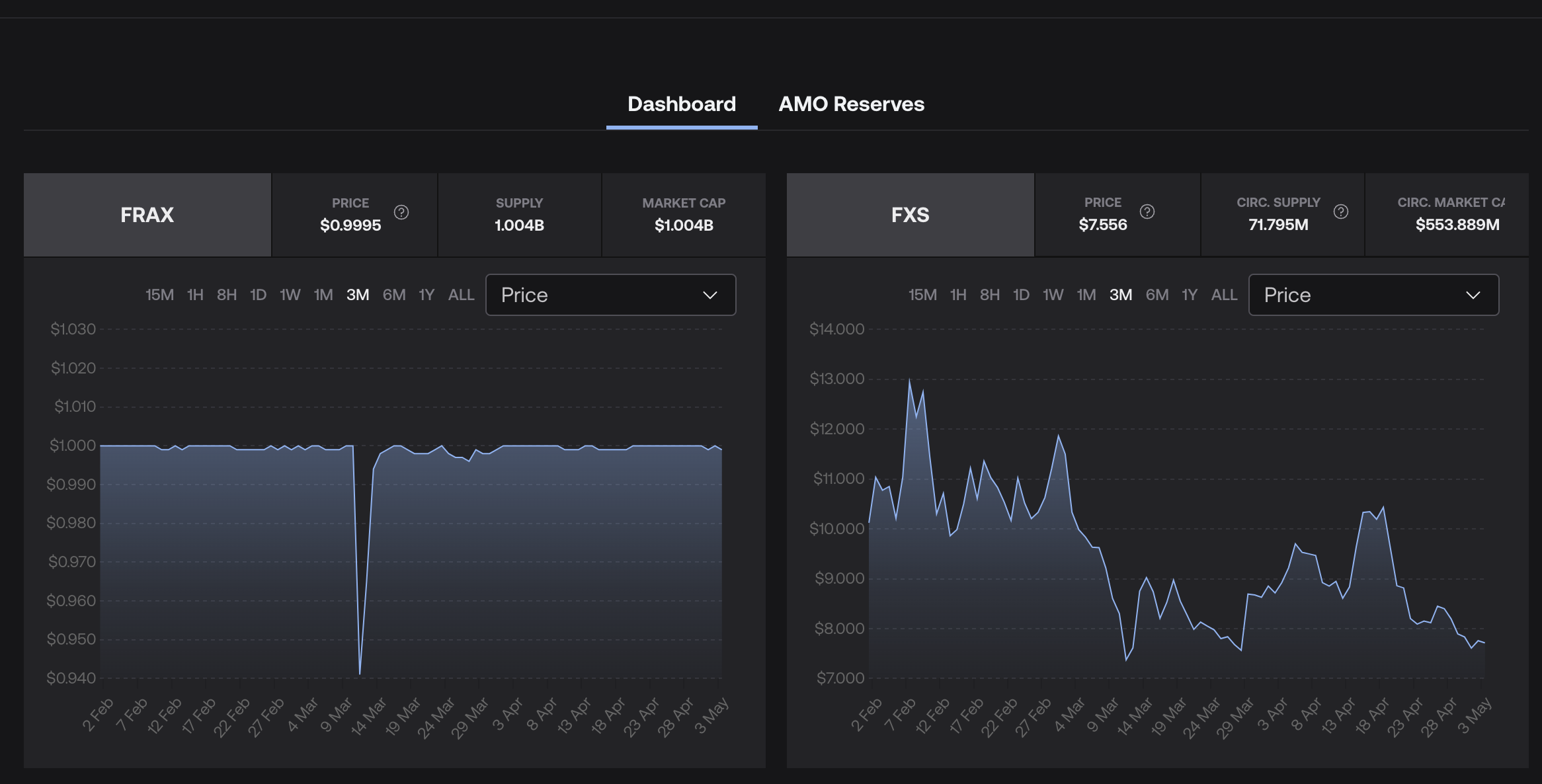
Task: Select 3M range on FRAX chart
Action: [x=358, y=295]
